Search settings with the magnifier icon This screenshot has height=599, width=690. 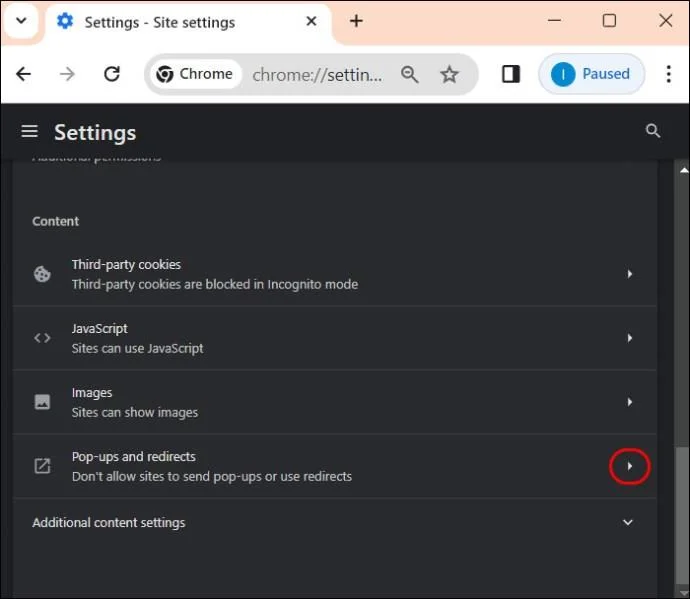pos(652,131)
